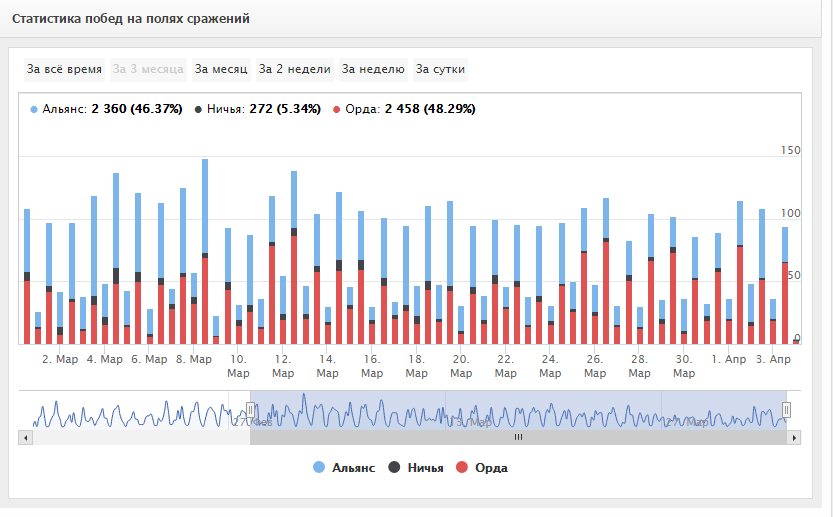Click the unselected navigator area before 27 Фев
This screenshot has height=517, width=833.
tap(134, 411)
